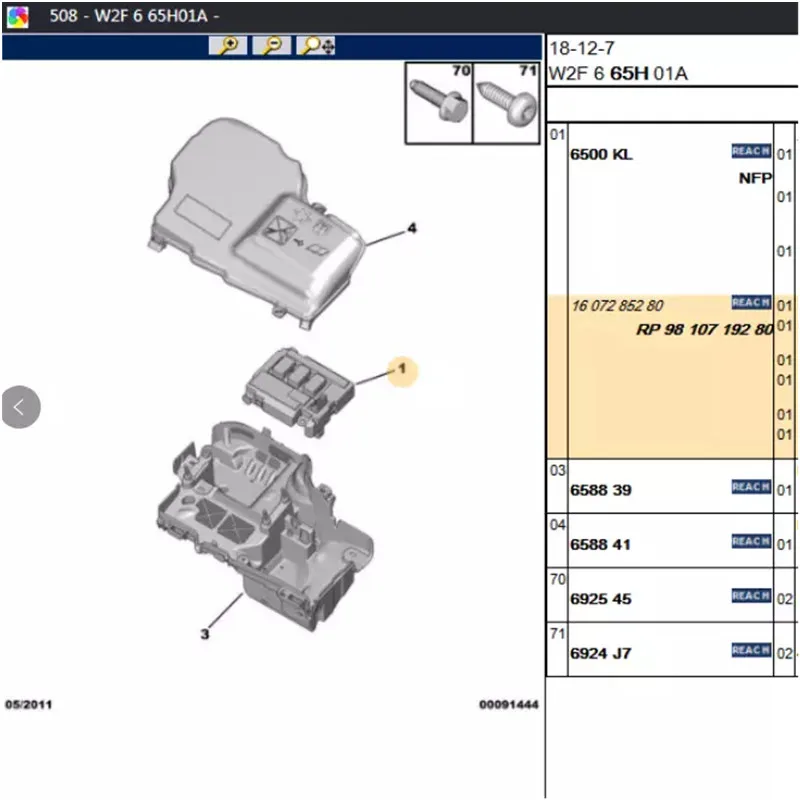The width and height of the screenshot is (800, 800).
Task: Click callout number 3 on the diagram
Action: pyautogui.click(x=205, y=634)
